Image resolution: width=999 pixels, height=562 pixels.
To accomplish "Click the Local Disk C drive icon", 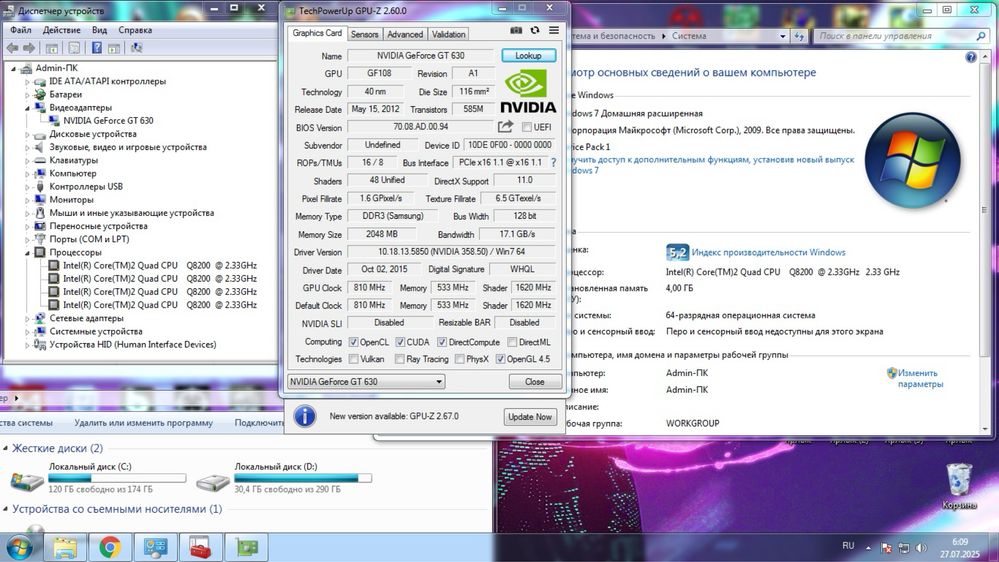I will (27, 480).
